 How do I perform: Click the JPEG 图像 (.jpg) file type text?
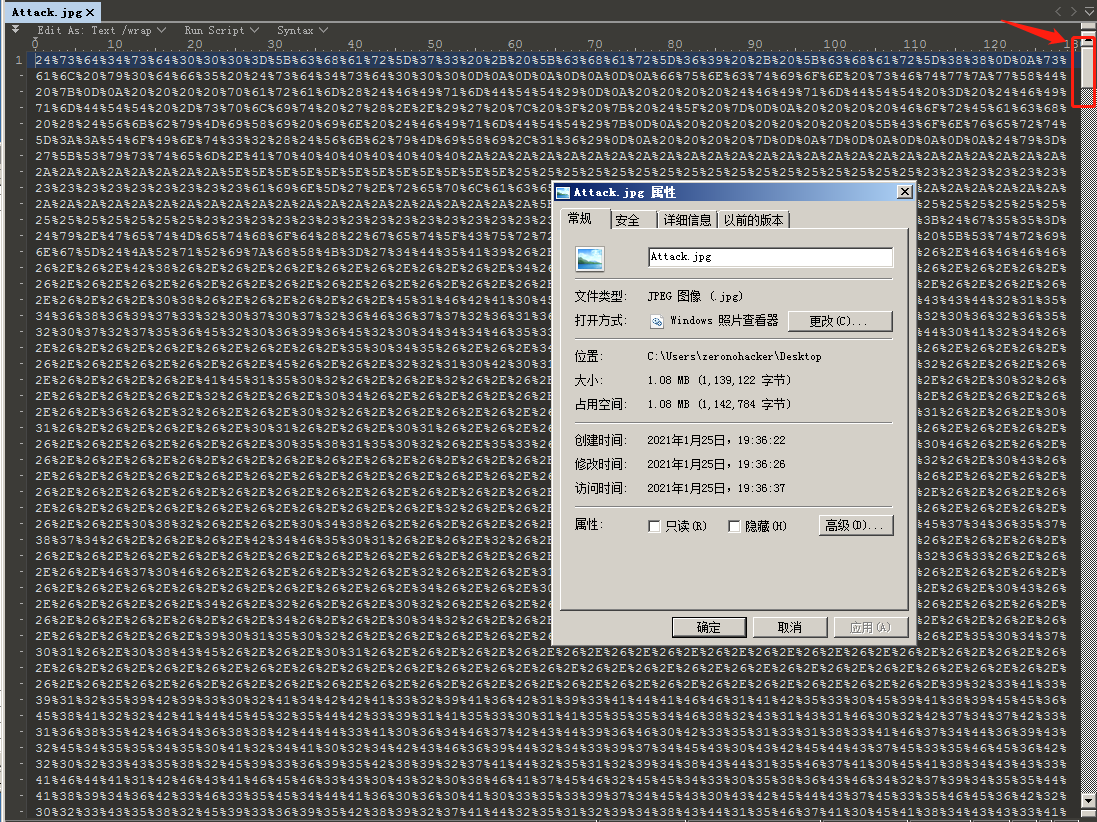coord(695,296)
